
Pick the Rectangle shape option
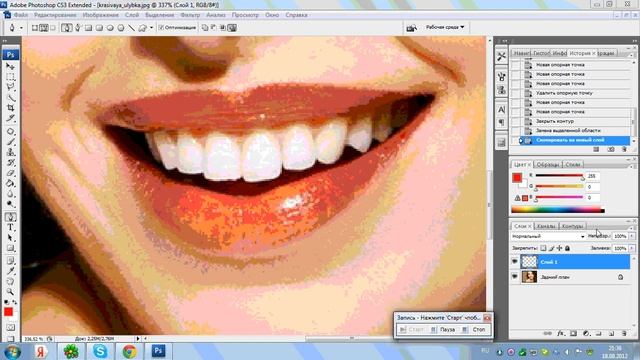coord(88,28)
